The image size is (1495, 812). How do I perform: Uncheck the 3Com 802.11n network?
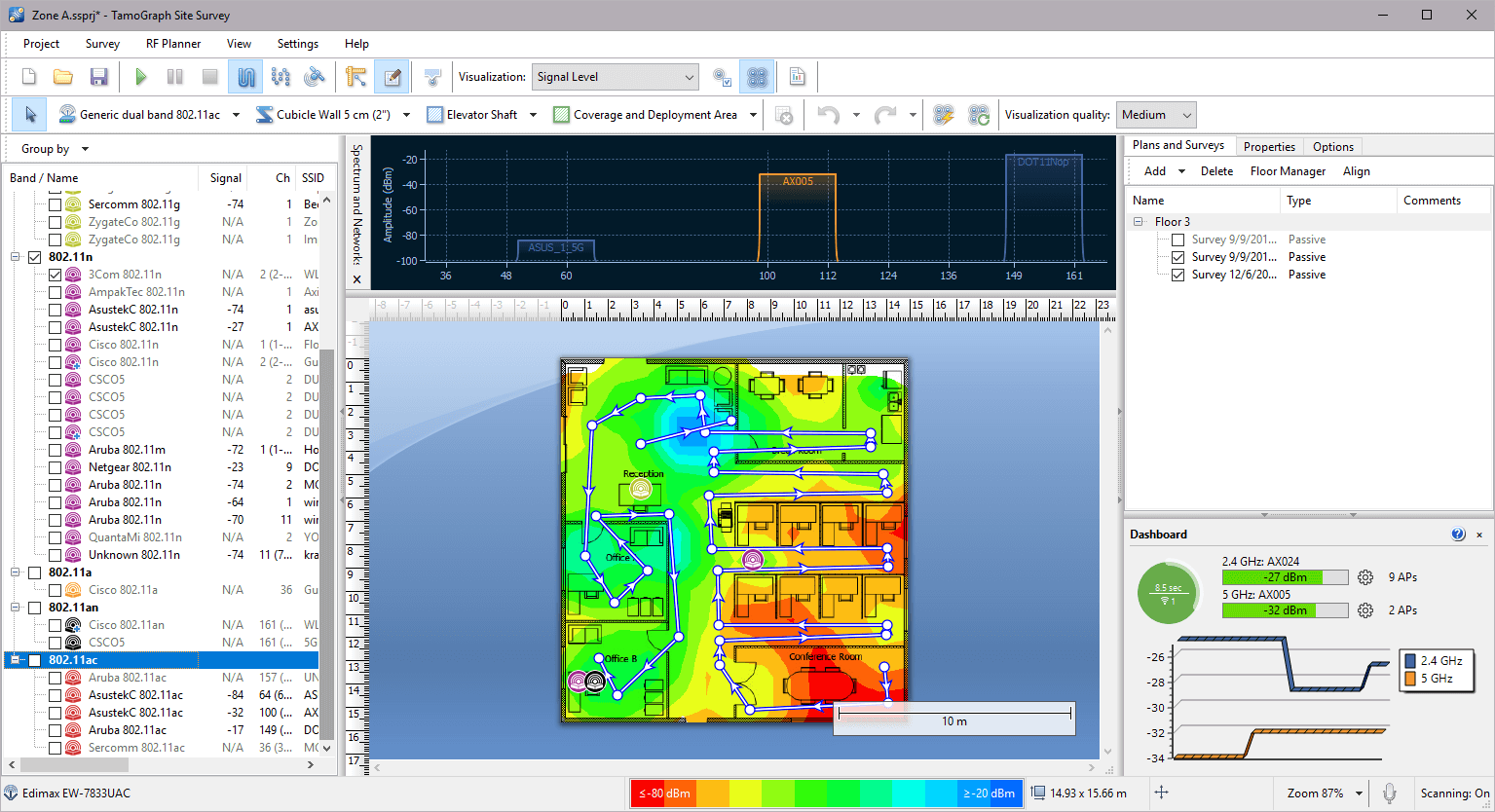56,274
